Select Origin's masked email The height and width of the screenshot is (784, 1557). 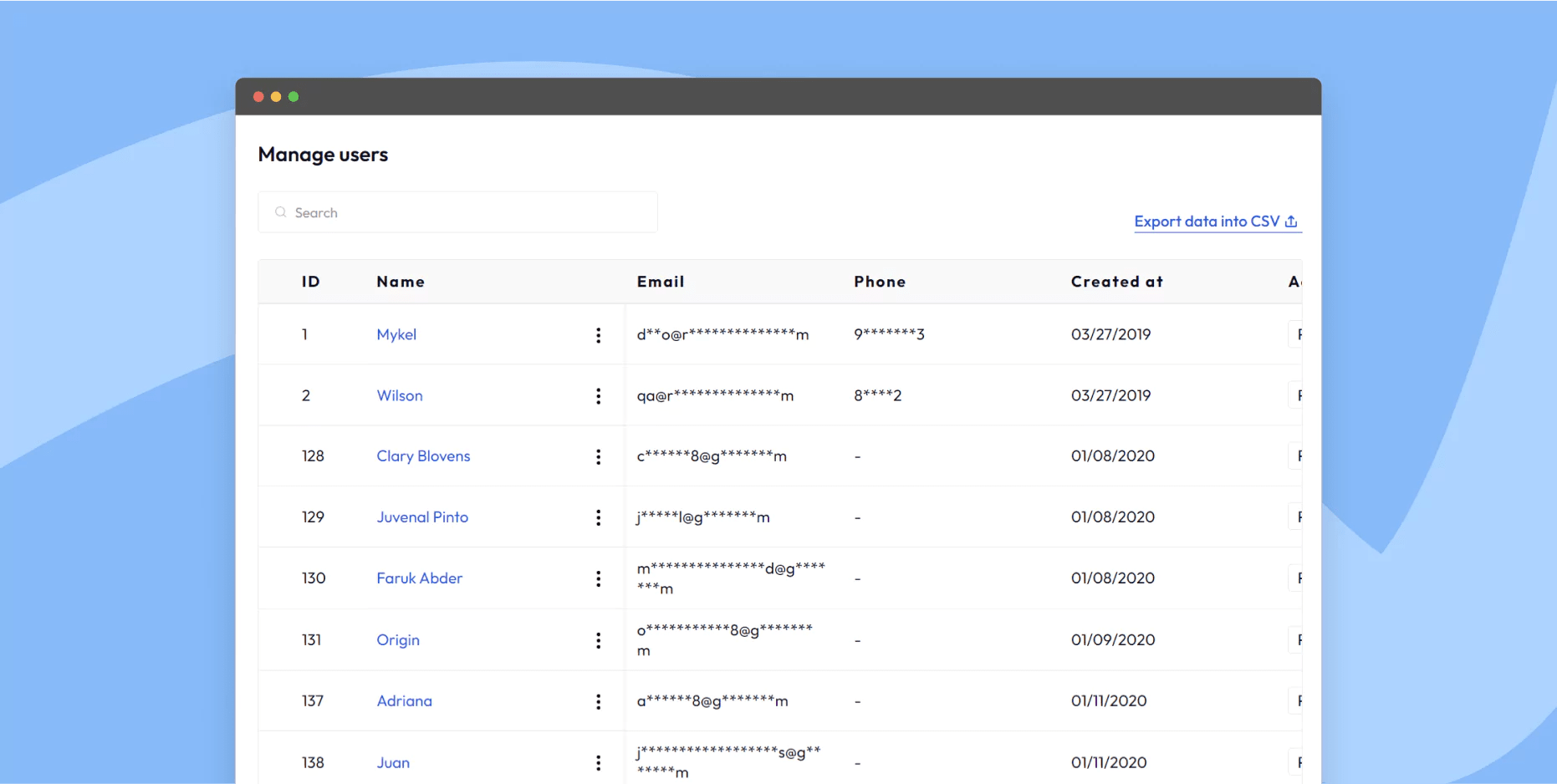pos(725,640)
